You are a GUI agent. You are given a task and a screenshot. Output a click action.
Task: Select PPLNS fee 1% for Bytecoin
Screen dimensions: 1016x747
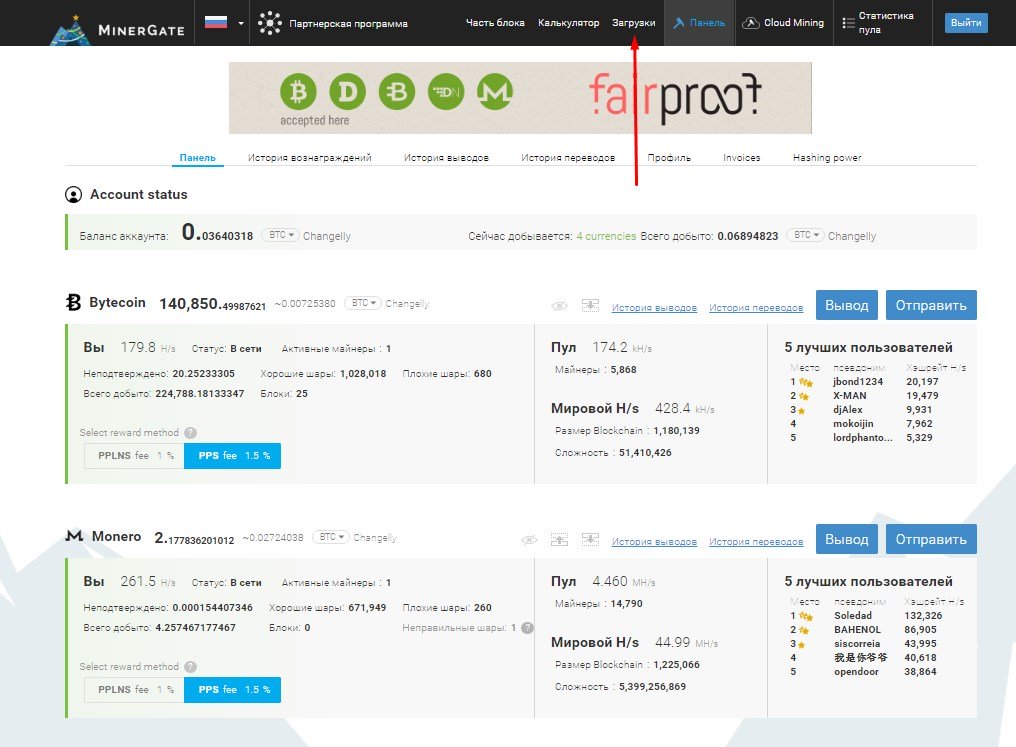(134, 455)
